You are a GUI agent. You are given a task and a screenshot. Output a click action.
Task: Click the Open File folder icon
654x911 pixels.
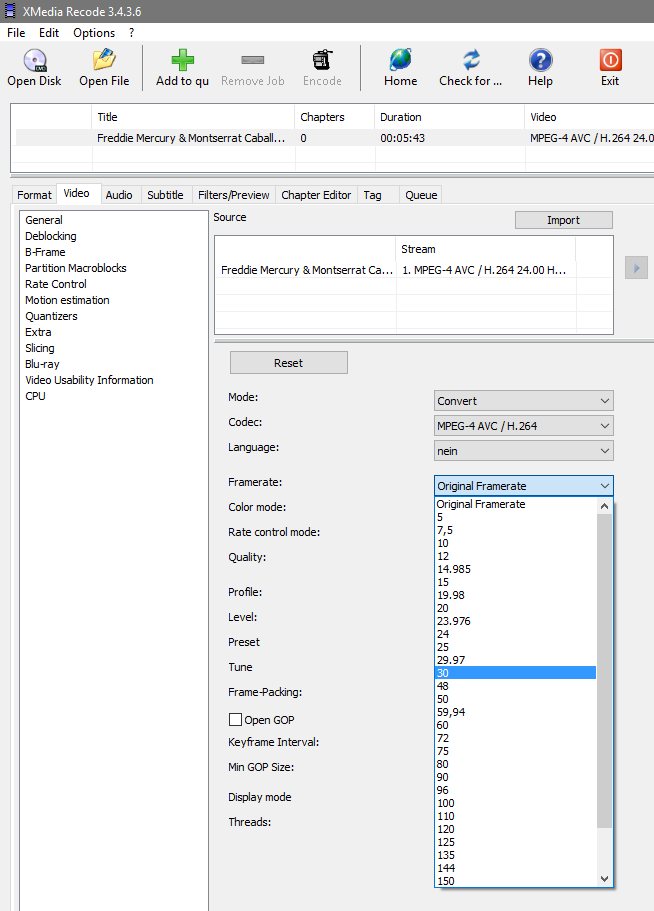[x=104, y=61]
